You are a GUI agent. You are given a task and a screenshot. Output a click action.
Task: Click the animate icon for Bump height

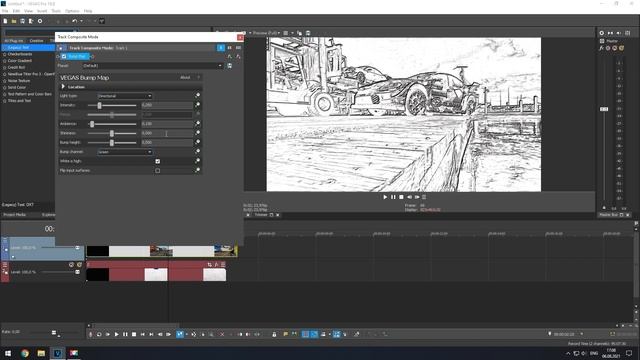[198, 142]
